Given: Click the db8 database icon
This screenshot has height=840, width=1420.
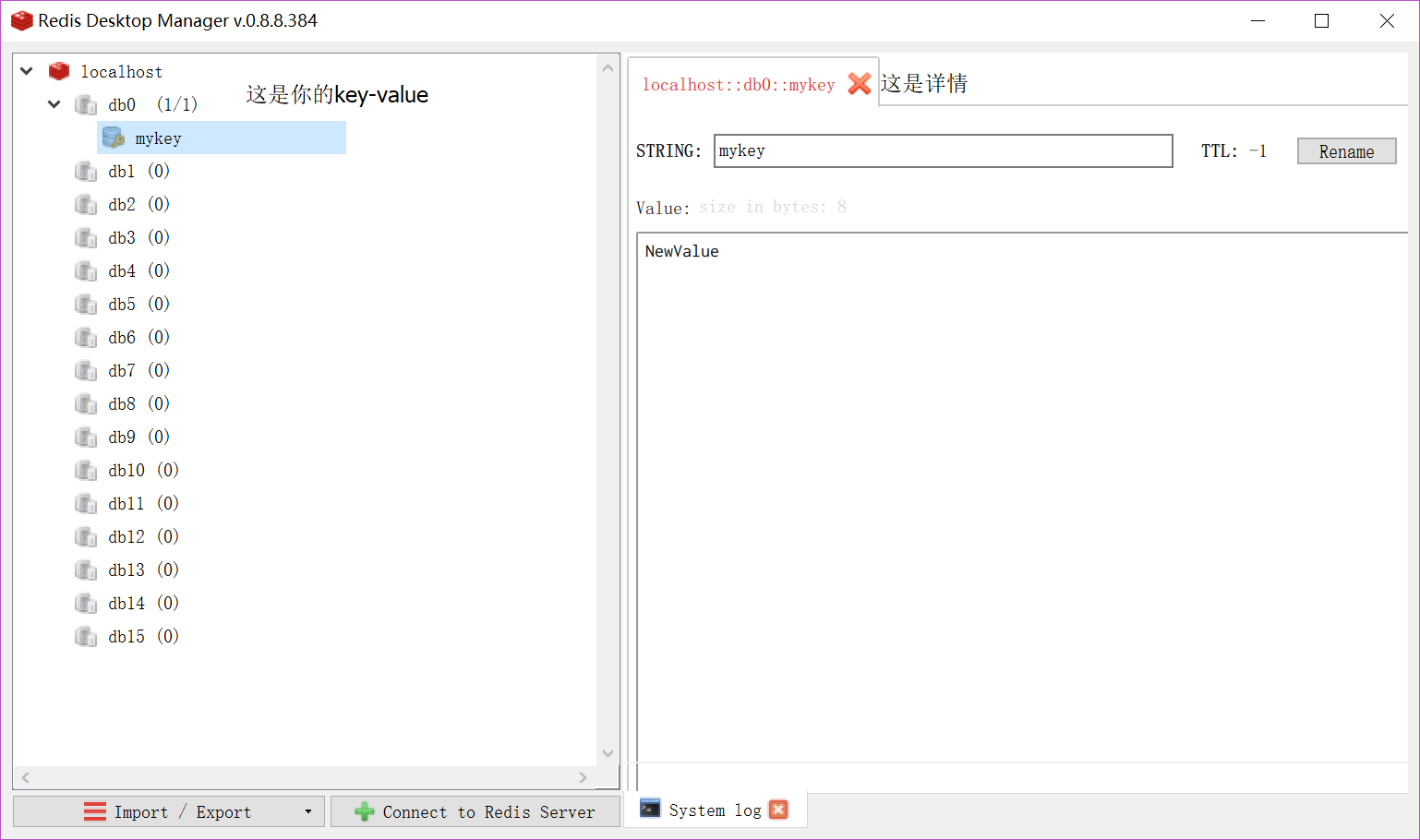Looking at the screenshot, I should pos(86,403).
